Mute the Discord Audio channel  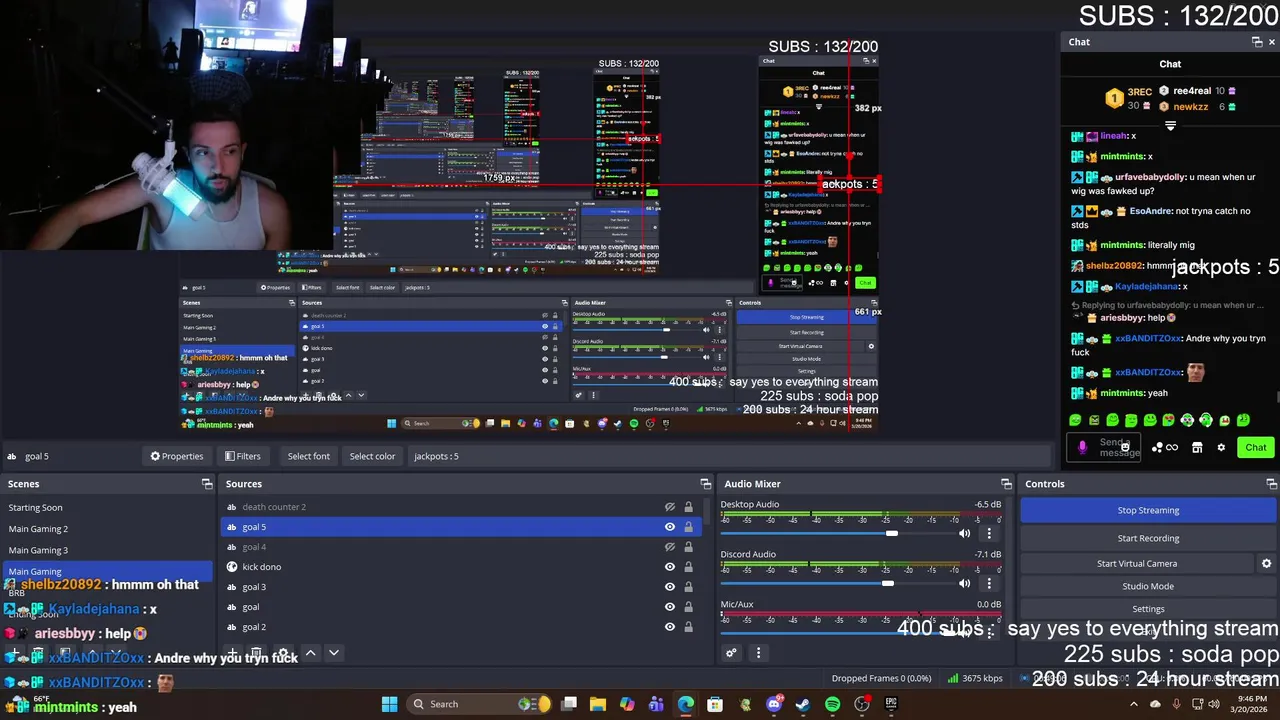964,583
